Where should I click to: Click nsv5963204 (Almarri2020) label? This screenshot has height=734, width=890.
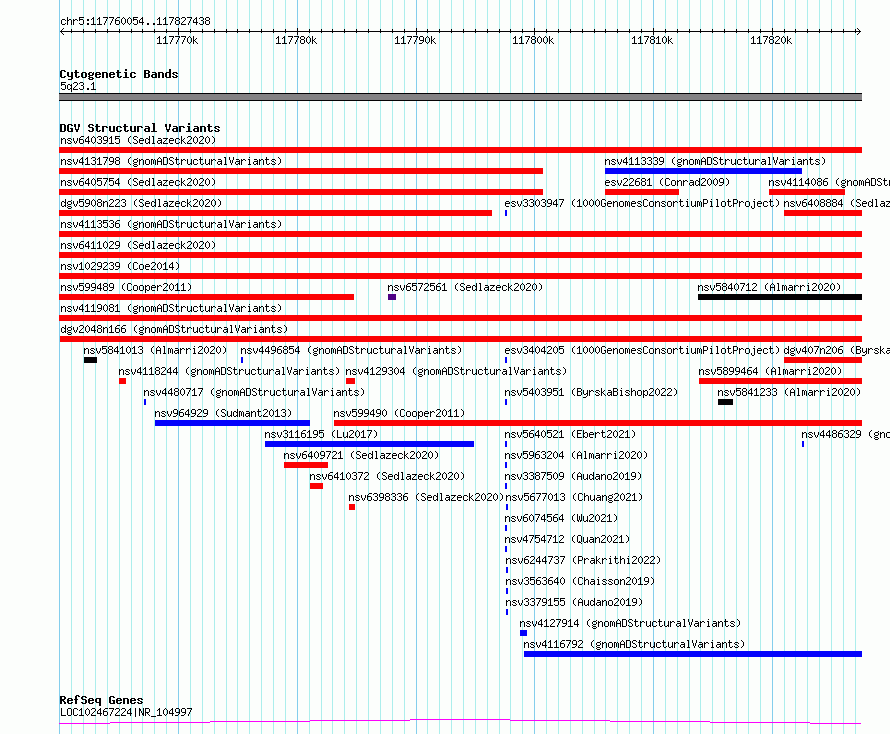576,455
